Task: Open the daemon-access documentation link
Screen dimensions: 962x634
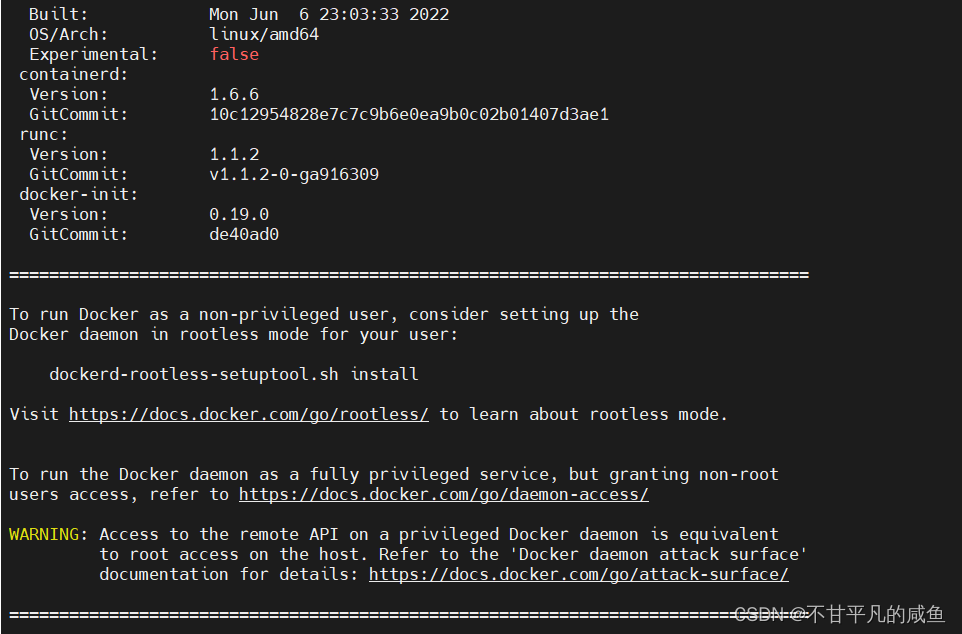Action: [x=443, y=494]
